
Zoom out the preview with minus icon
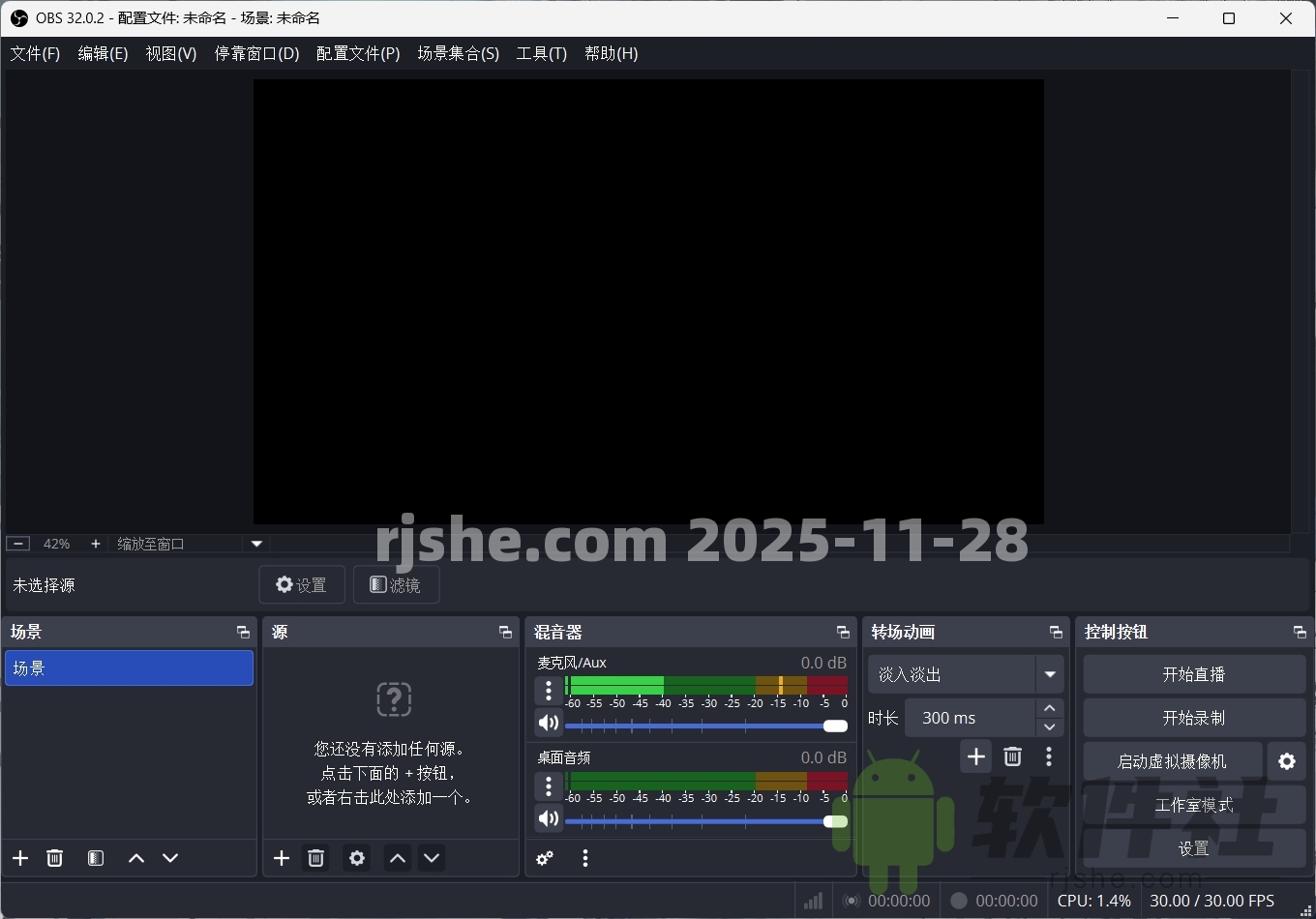pos(16,544)
